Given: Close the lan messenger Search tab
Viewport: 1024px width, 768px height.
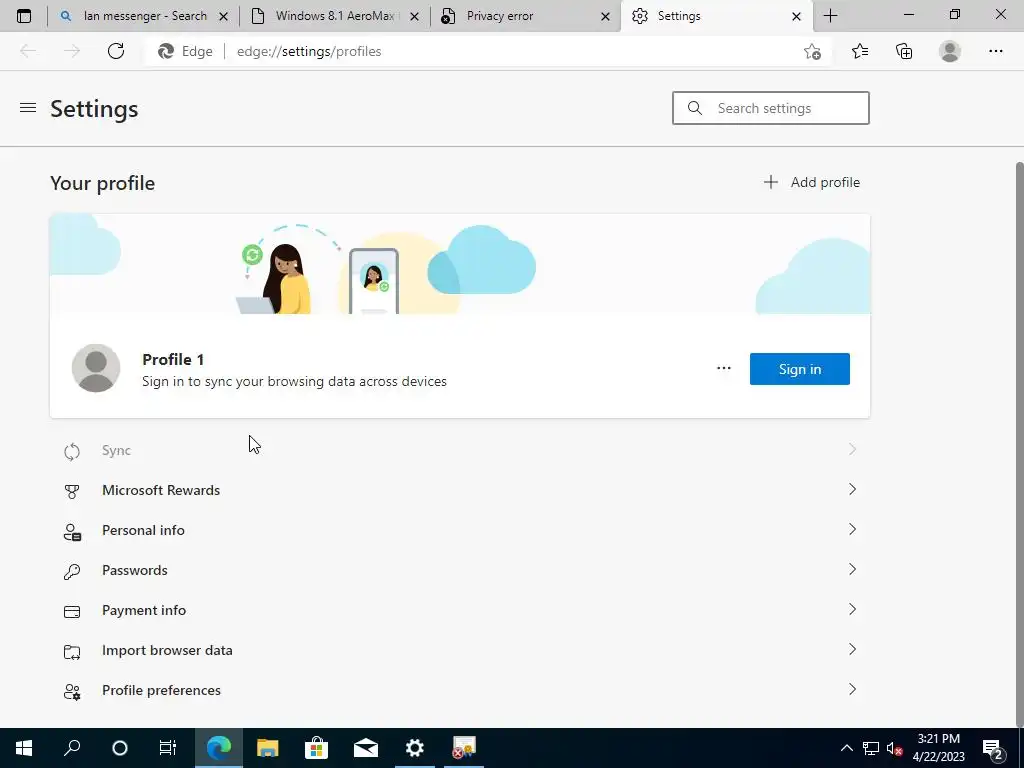Looking at the screenshot, I should (223, 16).
